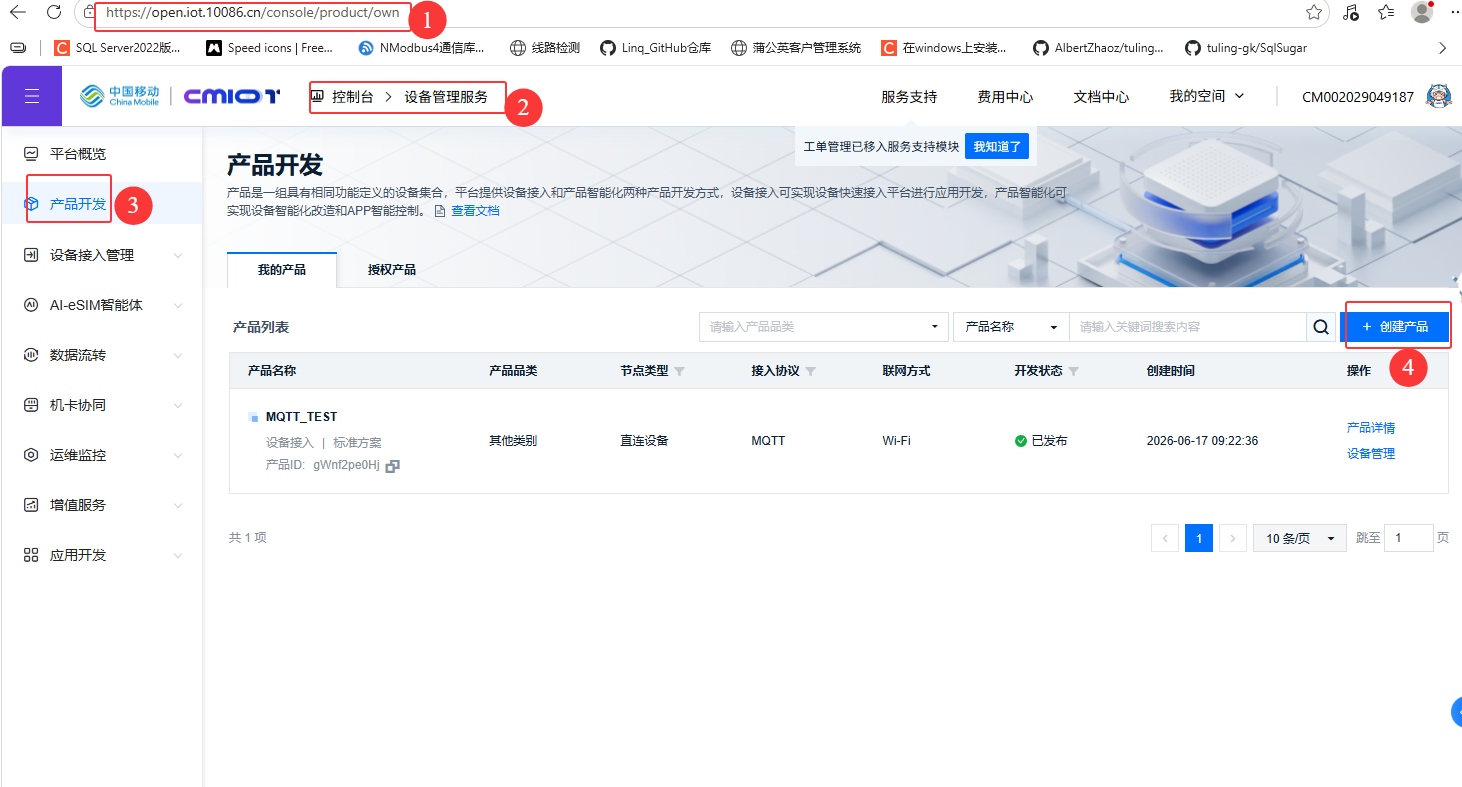This screenshot has height=787, width=1462.
Task: Dismiss notice with 我知道了 button
Action: point(997,147)
